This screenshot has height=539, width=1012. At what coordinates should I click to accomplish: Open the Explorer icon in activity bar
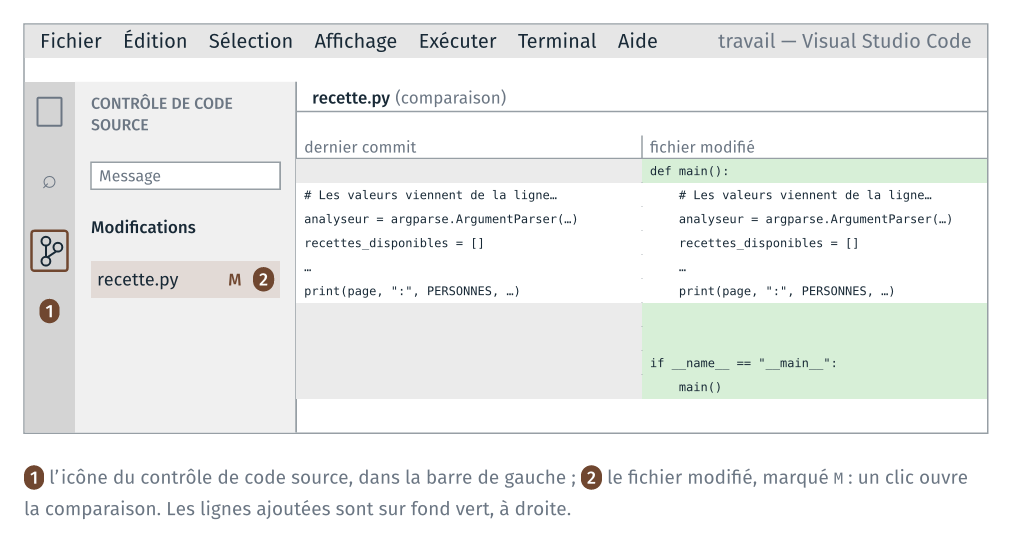[x=50, y=112]
